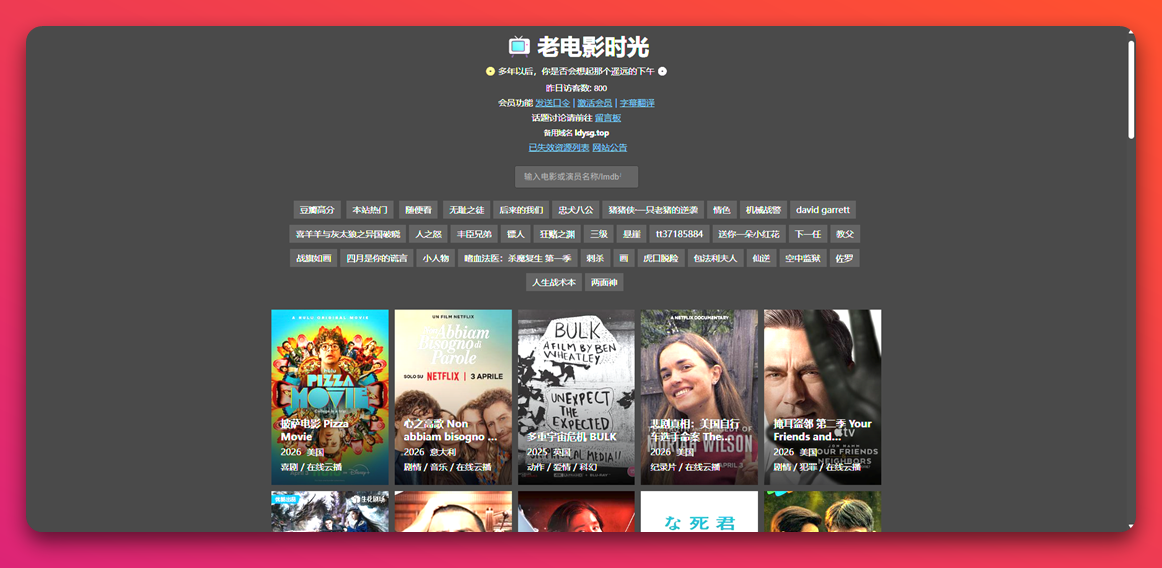Select the single-character 画 tag

(x=624, y=259)
